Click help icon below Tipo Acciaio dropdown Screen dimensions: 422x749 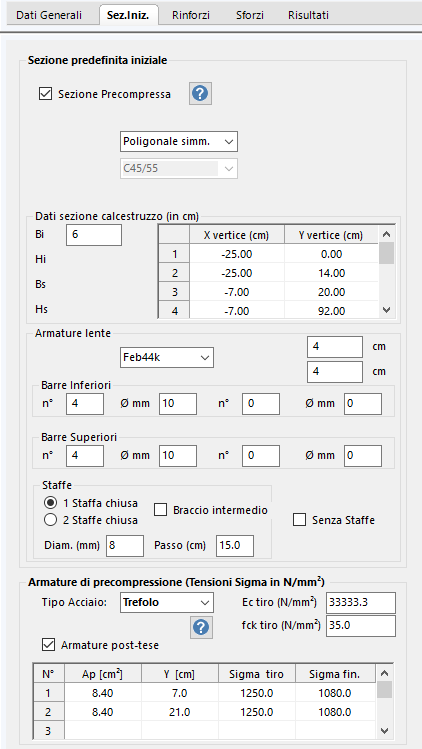(200, 627)
